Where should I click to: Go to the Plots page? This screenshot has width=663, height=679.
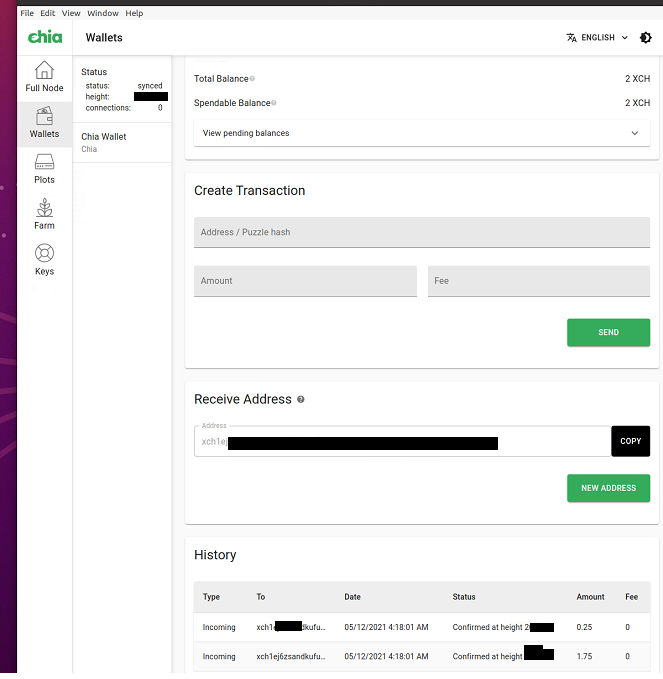(44, 169)
